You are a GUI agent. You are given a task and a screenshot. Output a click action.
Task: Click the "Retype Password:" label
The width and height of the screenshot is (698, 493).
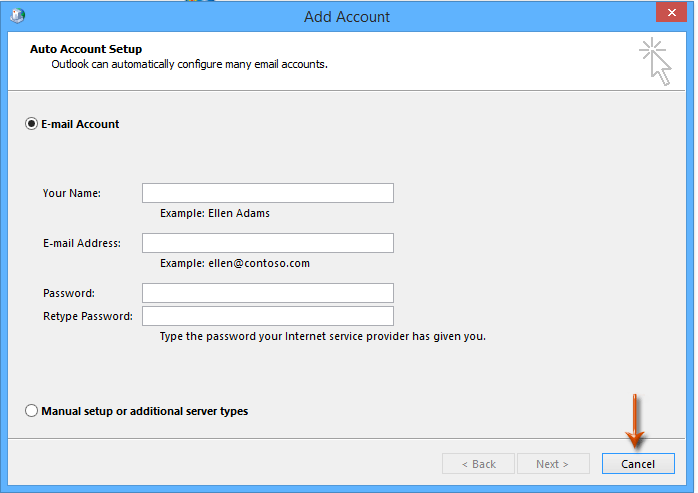[88, 316]
